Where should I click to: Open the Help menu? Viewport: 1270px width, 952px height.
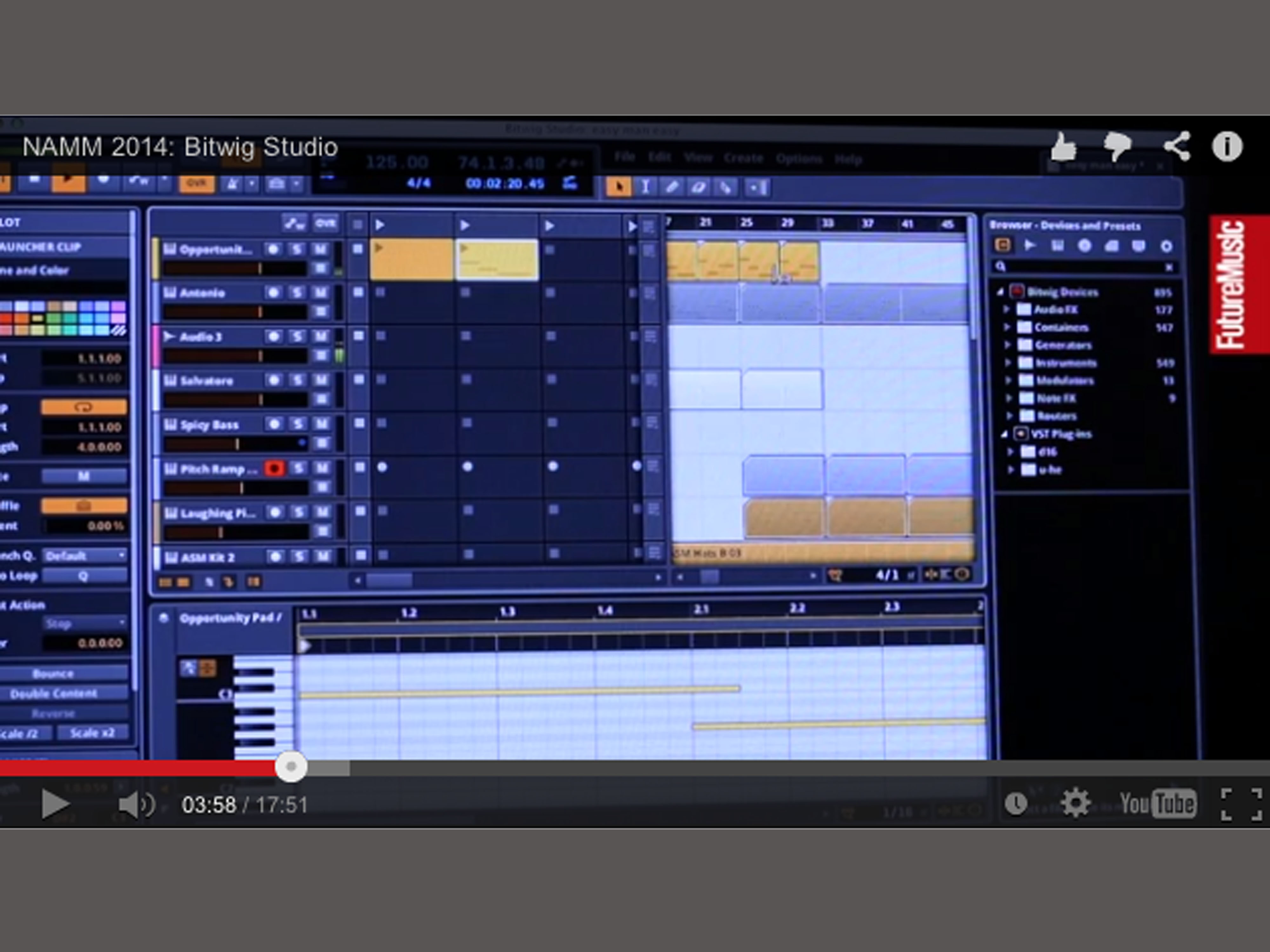pyautogui.click(x=848, y=159)
